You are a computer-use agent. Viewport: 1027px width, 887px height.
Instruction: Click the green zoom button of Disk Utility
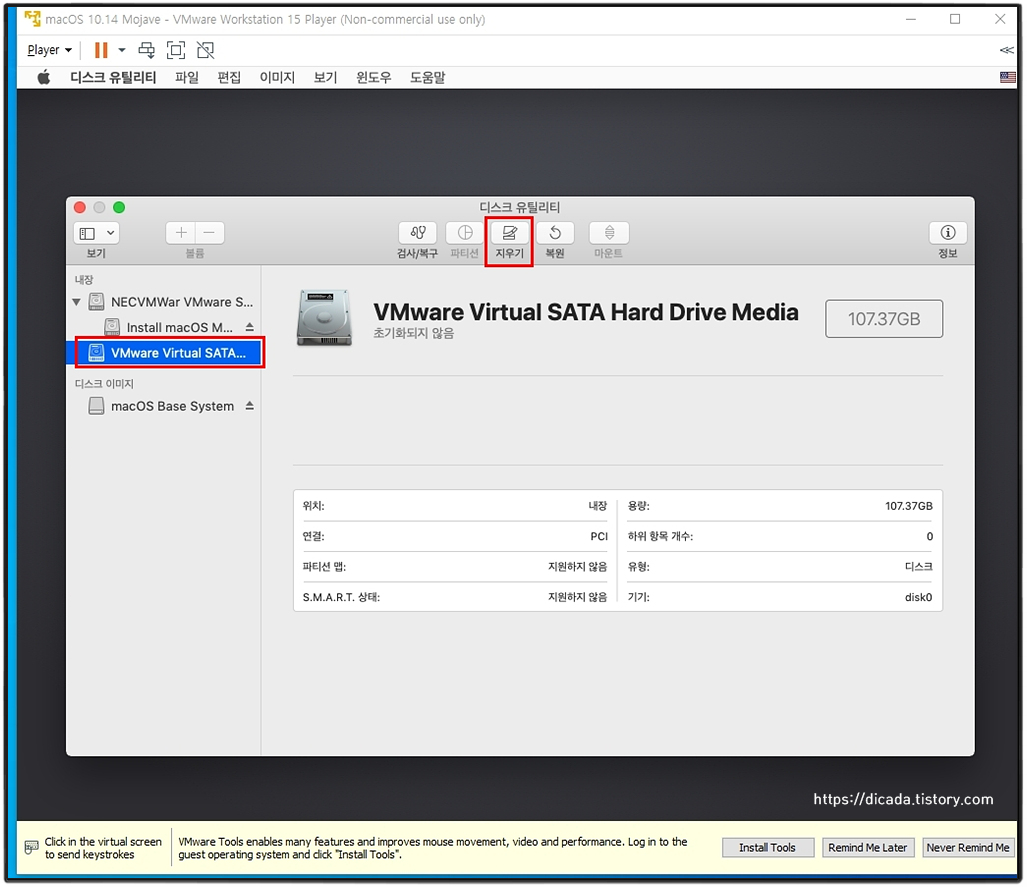[x=119, y=208]
